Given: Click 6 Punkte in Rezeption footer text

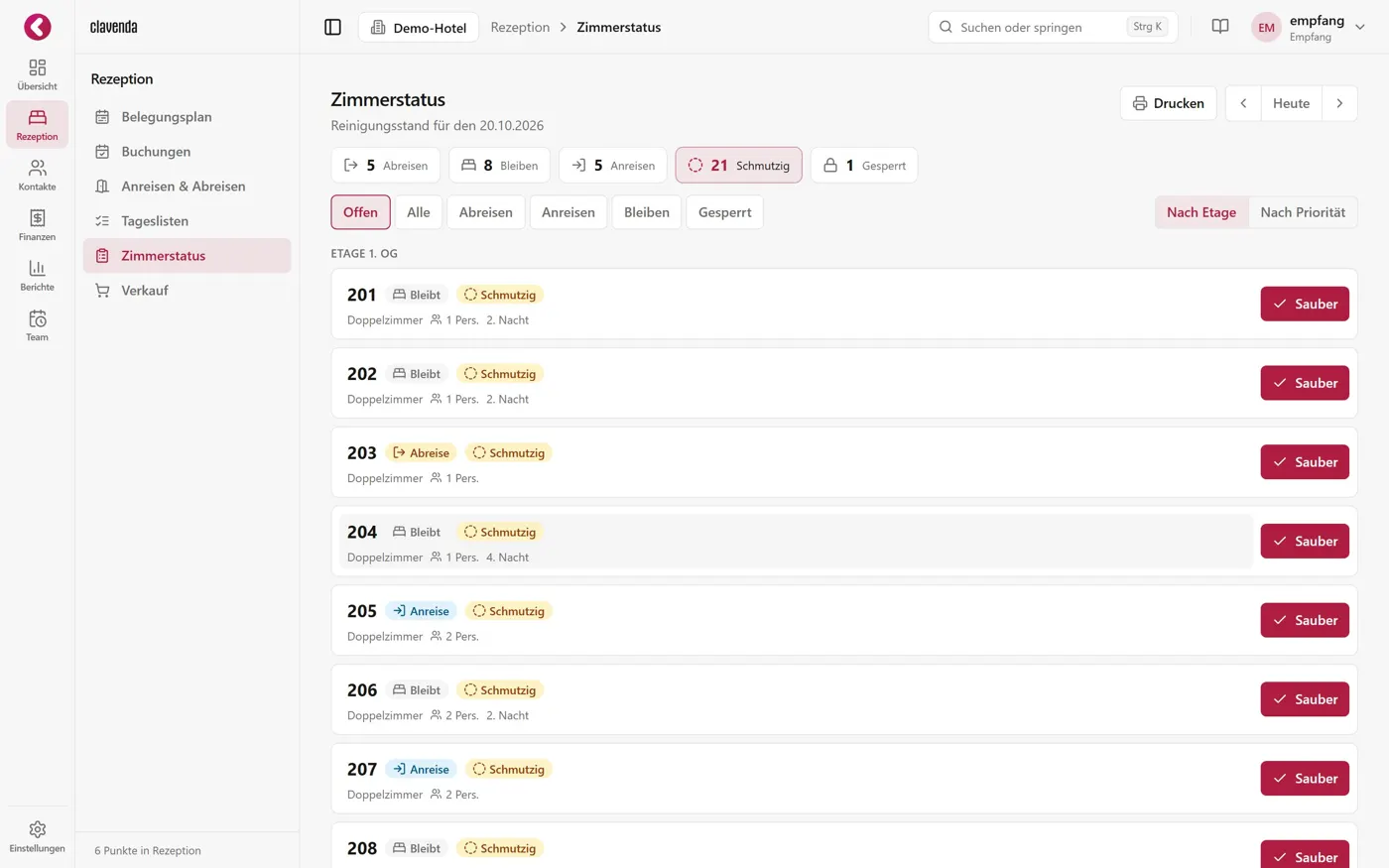Looking at the screenshot, I should (x=148, y=851).
